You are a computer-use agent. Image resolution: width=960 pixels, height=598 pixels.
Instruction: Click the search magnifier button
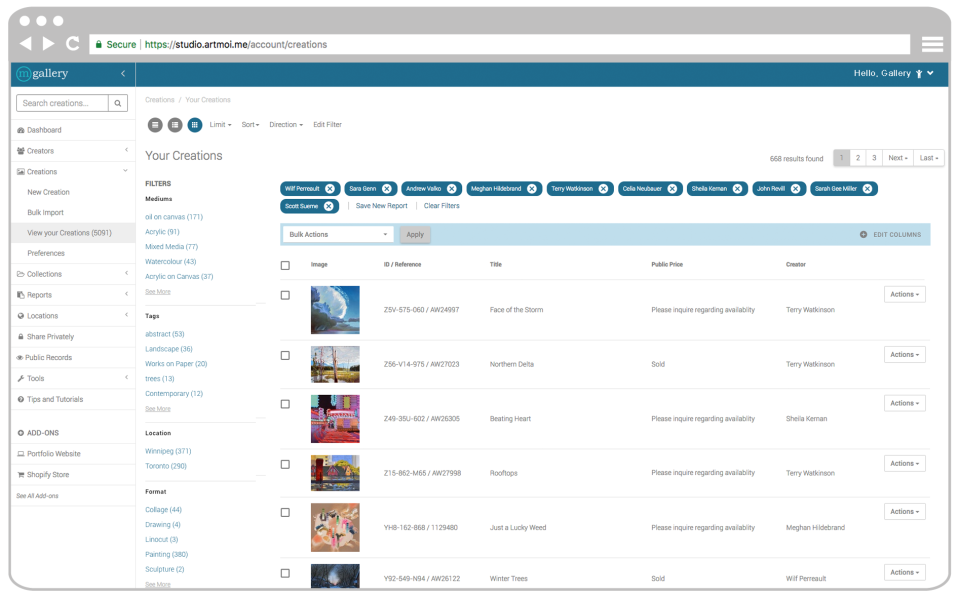117,103
